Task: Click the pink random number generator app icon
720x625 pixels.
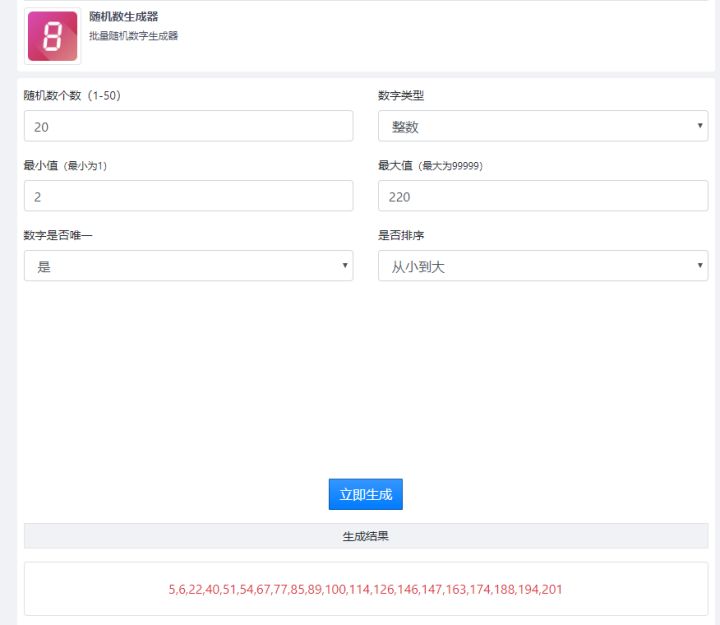Action: point(52,36)
